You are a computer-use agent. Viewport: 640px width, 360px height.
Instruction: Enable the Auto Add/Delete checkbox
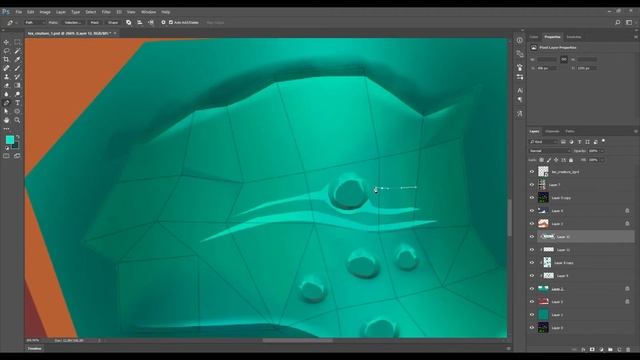point(171,22)
